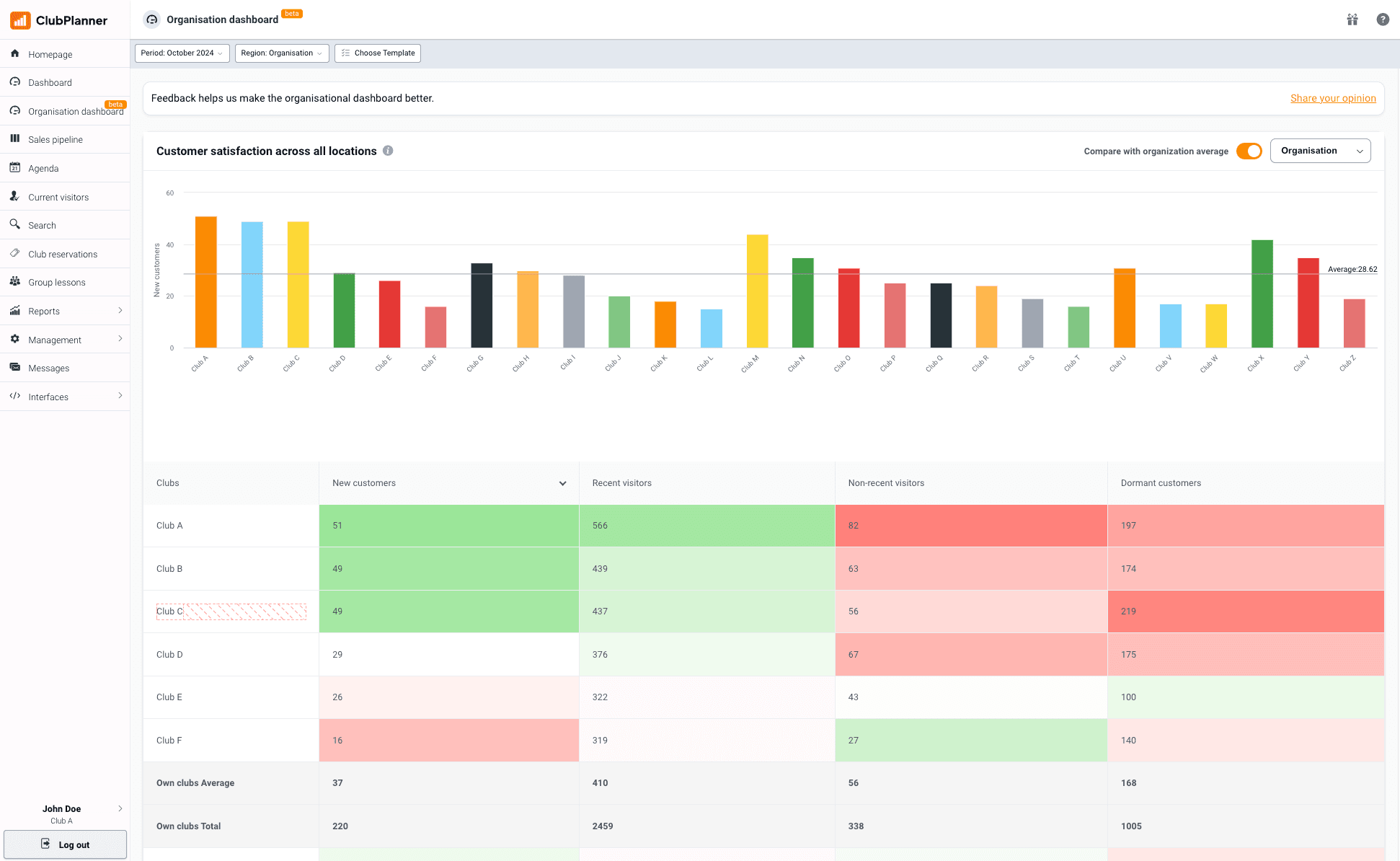Image resolution: width=1400 pixels, height=861 pixels.
Task: Select the Group lessons icon
Action: click(15, 282)
